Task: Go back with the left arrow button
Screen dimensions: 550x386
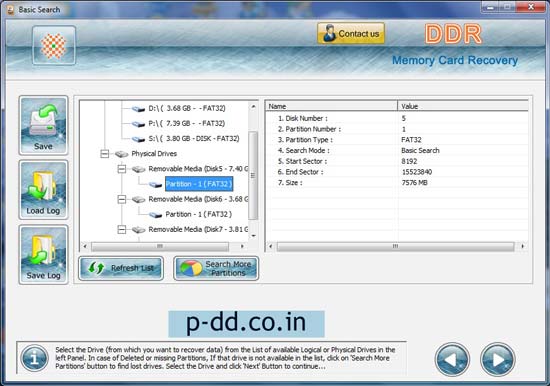Action: point(452,359)
